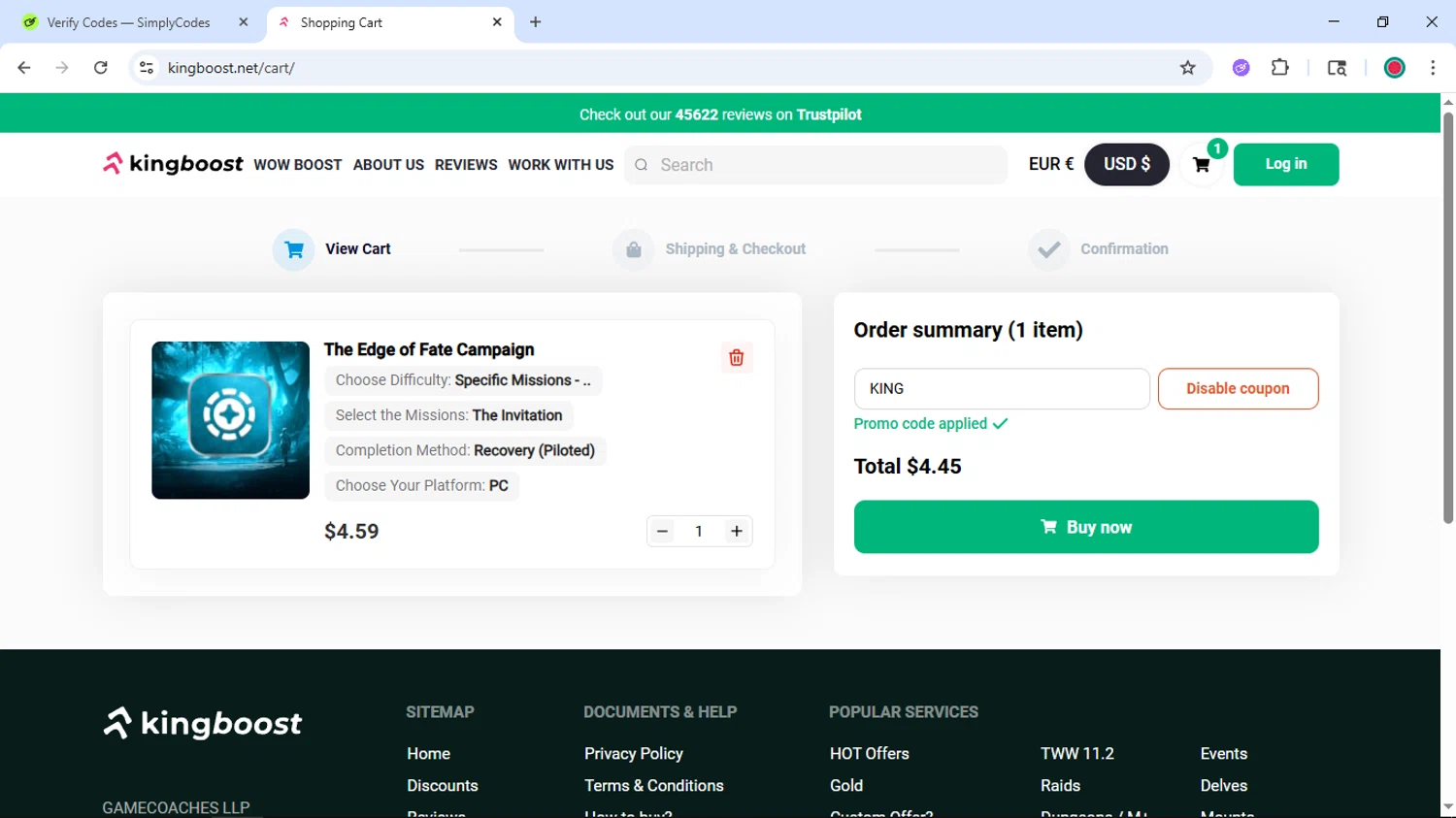This screenshot has height=818, width=1456.
Task: Open WORK WITH US page
Action: 561,165
